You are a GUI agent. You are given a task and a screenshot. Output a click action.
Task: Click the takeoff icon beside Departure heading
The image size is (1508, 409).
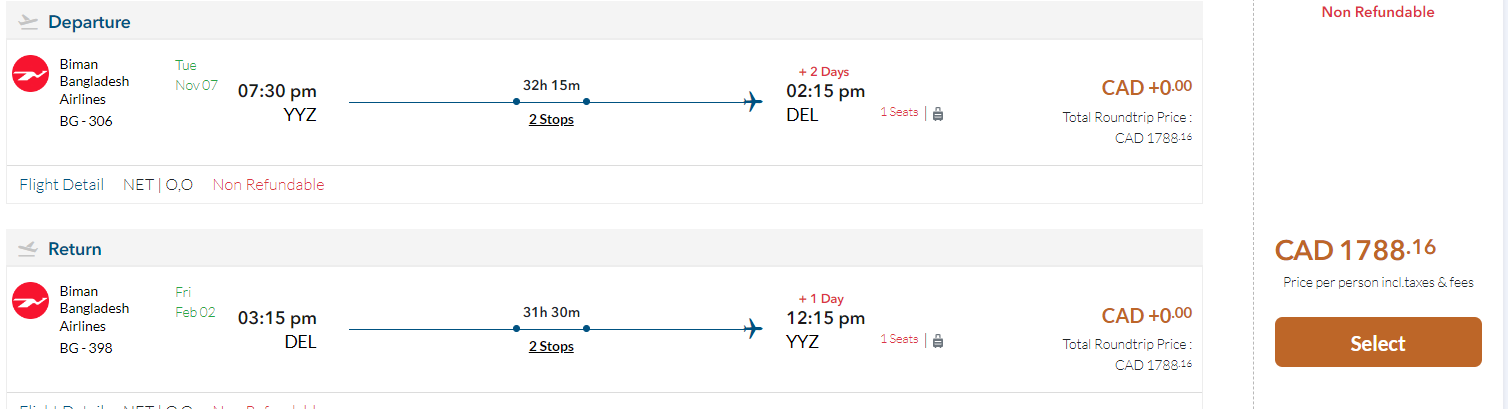[28, 22]
